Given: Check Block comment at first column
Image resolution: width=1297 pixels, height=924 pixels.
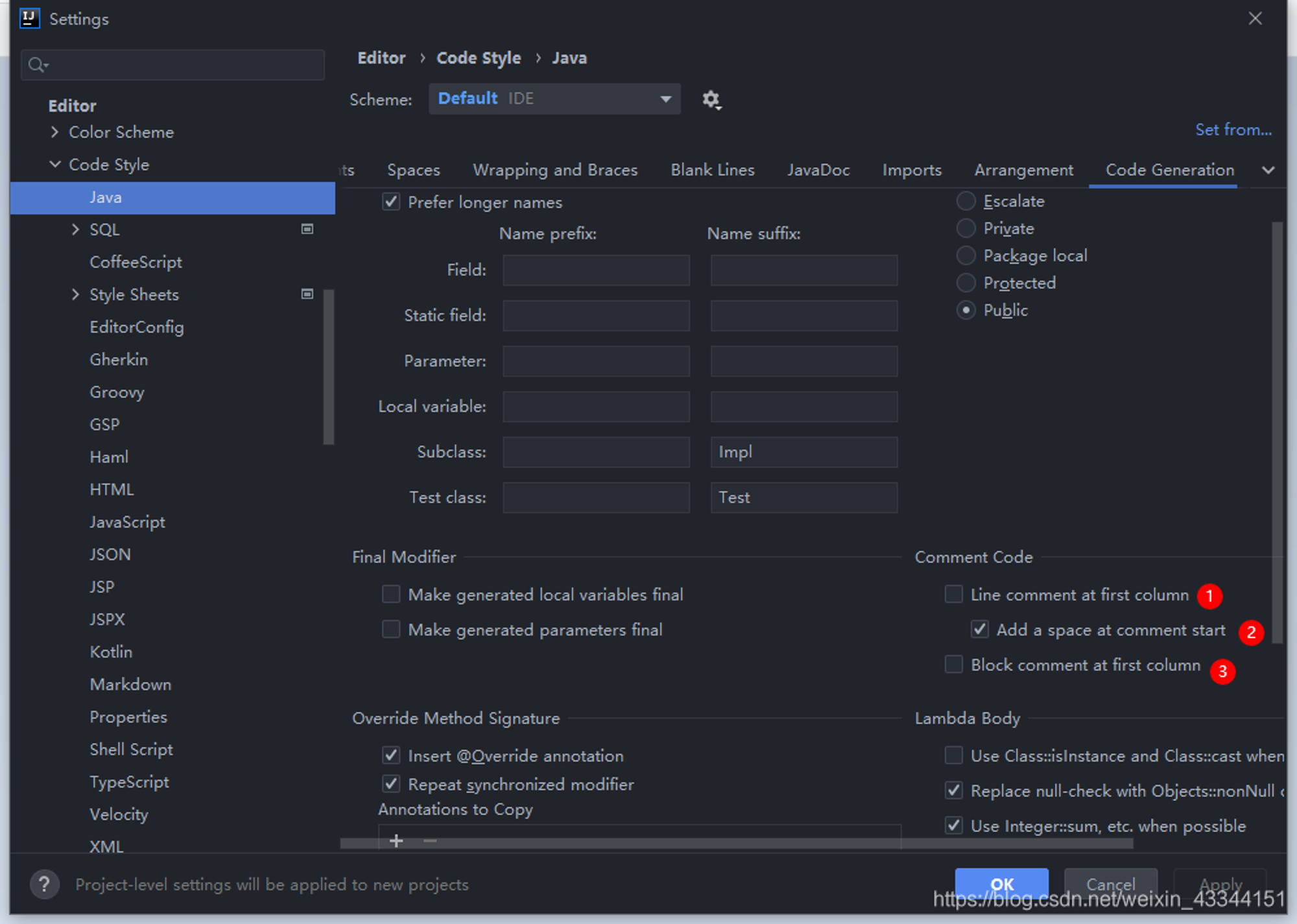Looking at the screenshot, I should tap(953, 664).
